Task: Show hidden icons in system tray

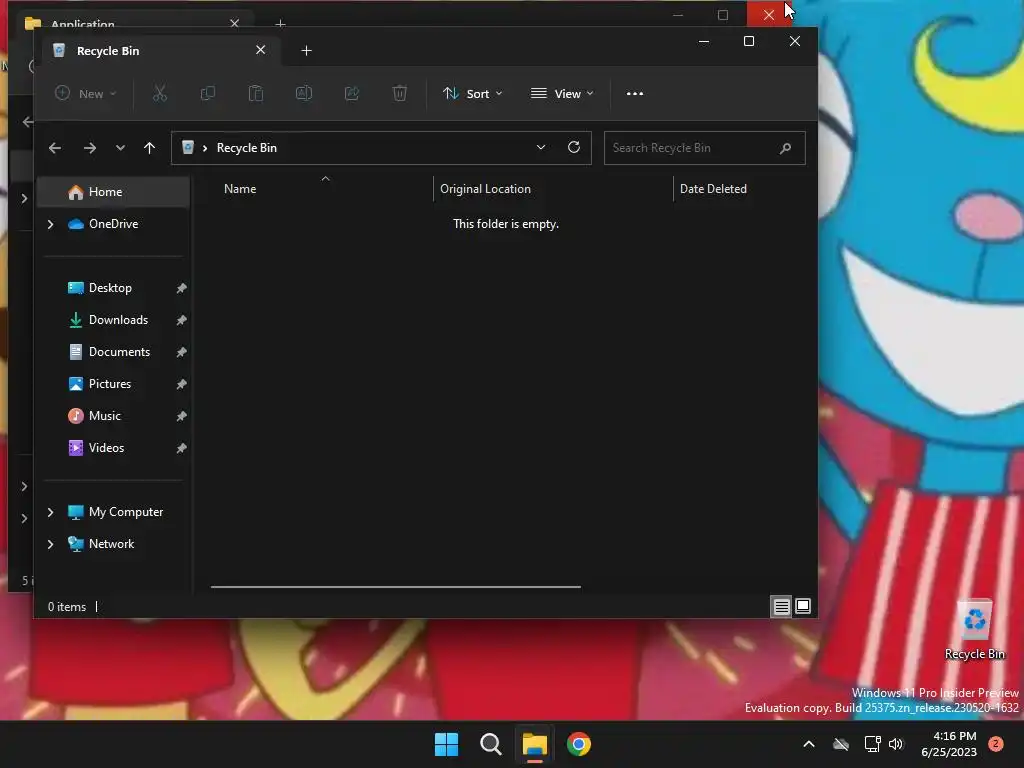Action: [x=808, y=744]
